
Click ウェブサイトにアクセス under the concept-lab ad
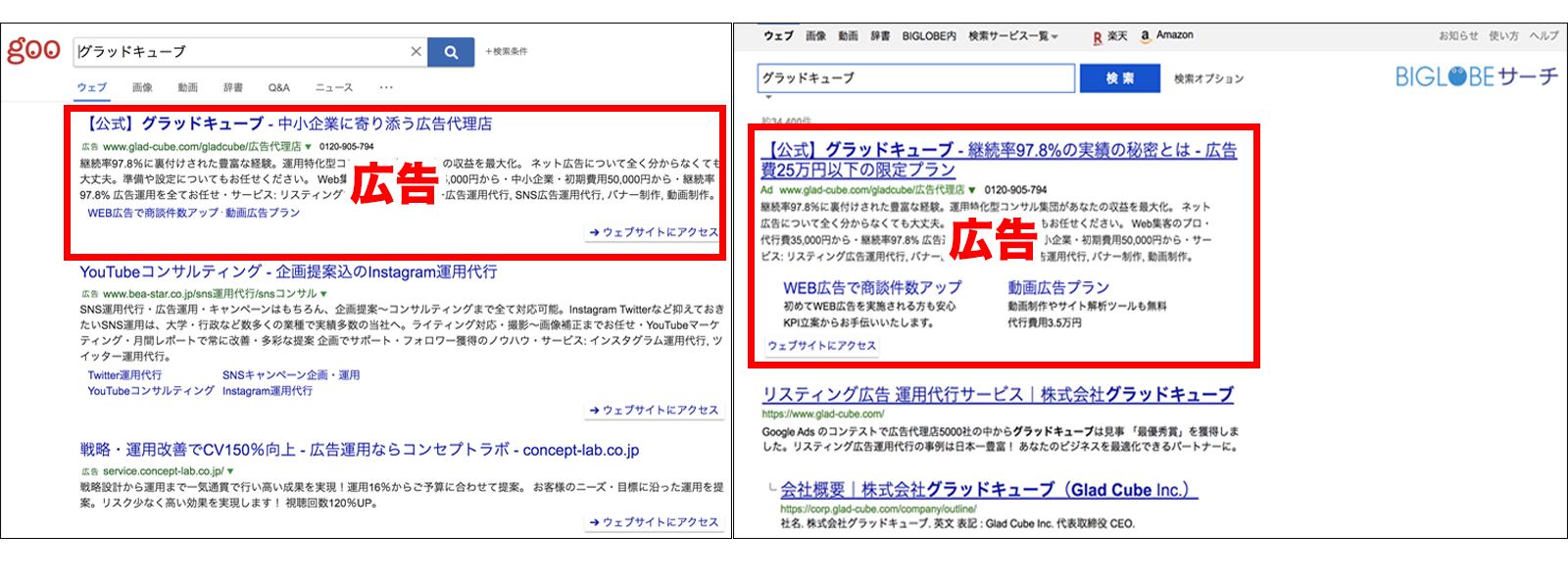pyautogui.click(x=654, y=522)
